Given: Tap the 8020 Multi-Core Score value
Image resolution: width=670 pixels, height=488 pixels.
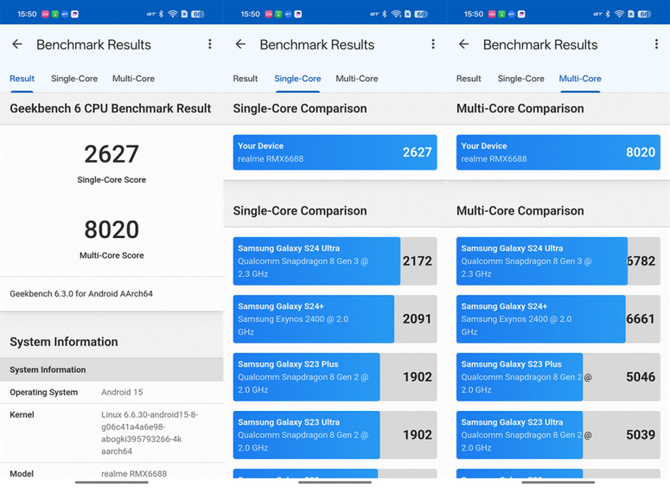Looking at the screenshot, I should [x=112, y=229].
